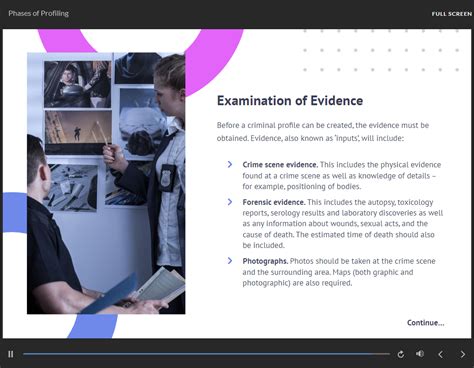Click the playback progress bar

(x=206, y=354)
